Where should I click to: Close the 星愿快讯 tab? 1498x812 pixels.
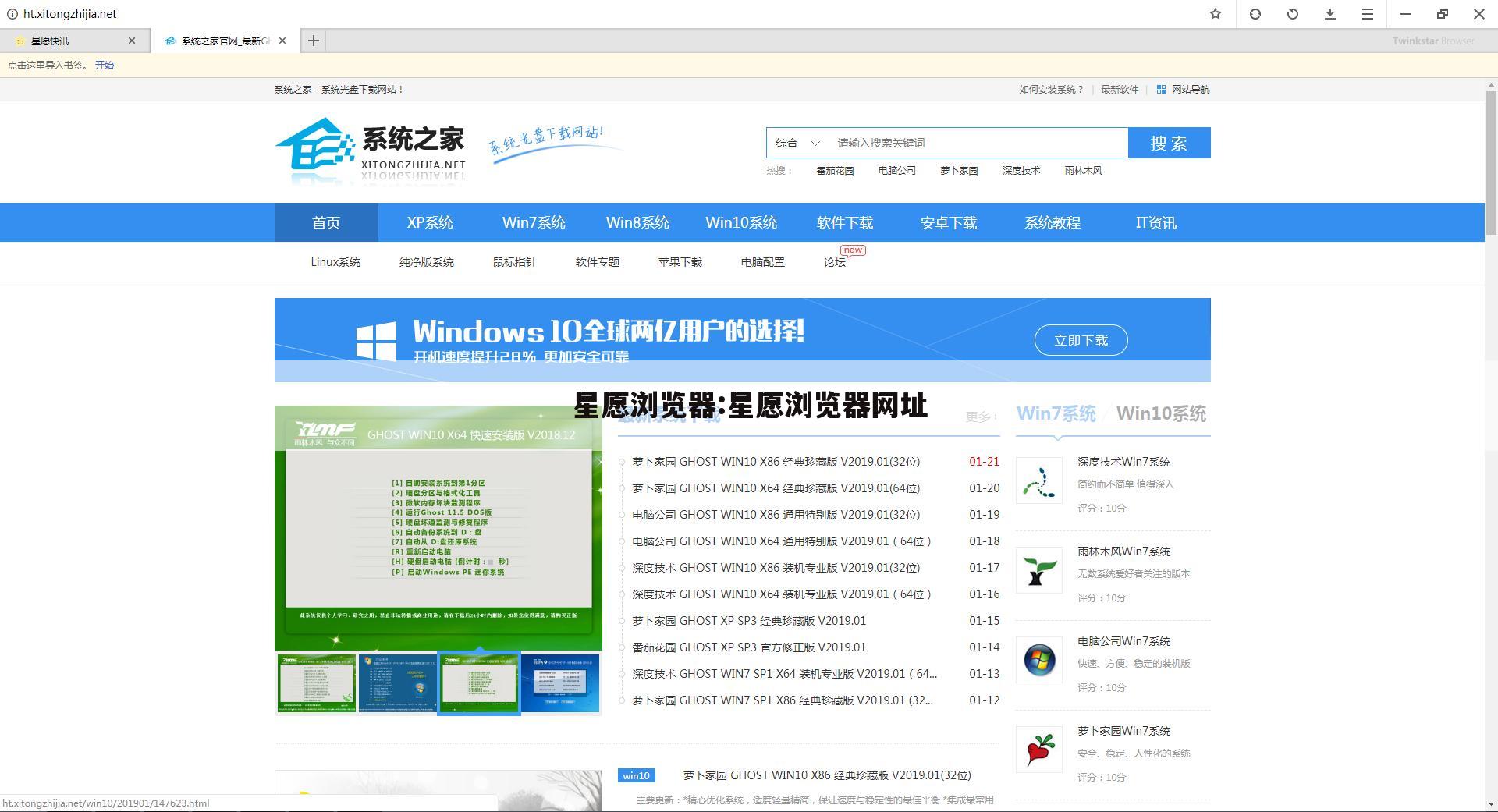point(132,41)
